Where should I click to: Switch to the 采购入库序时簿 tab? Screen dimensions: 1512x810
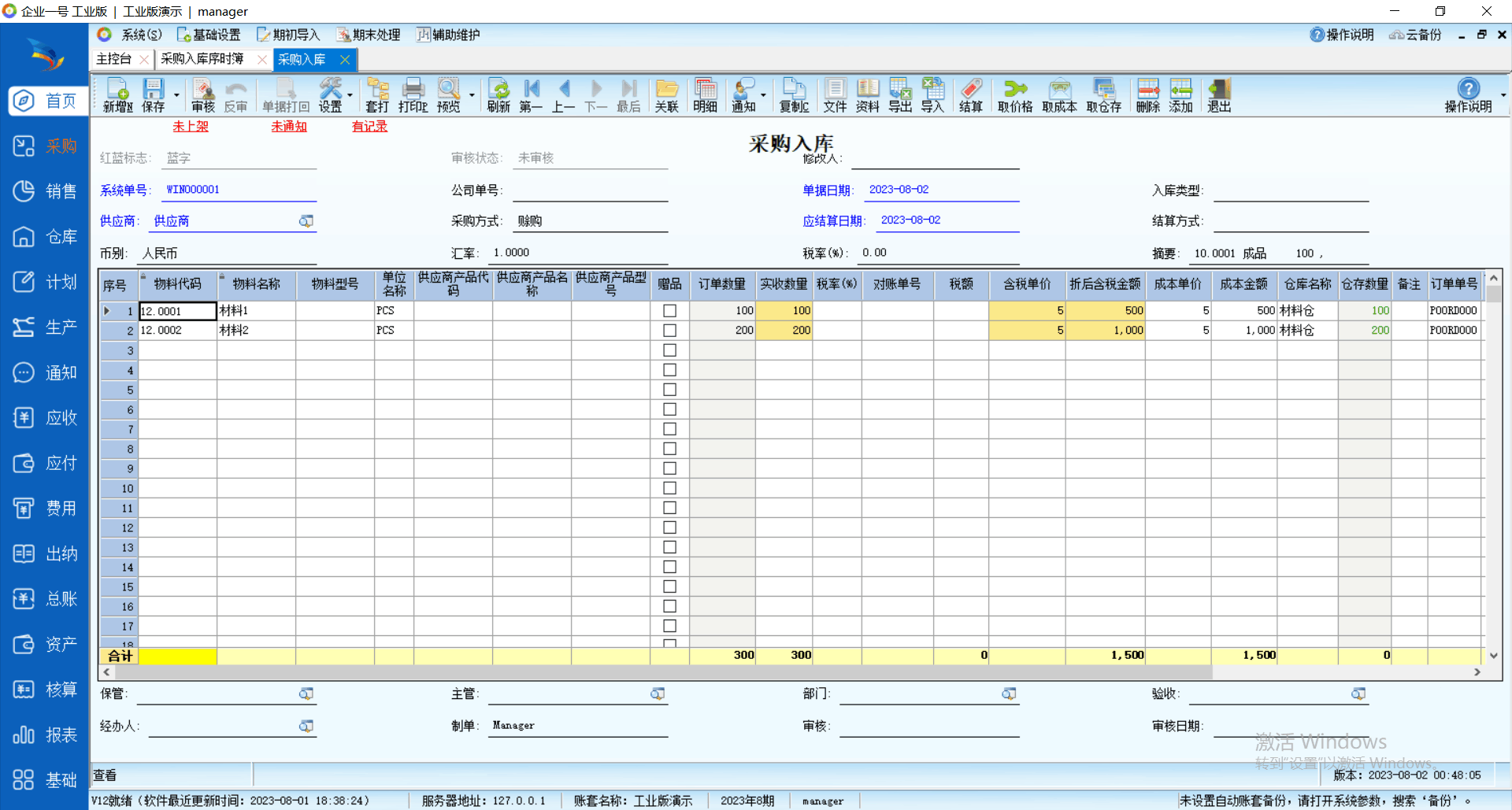pyautogui.click(x=202, y=59)
